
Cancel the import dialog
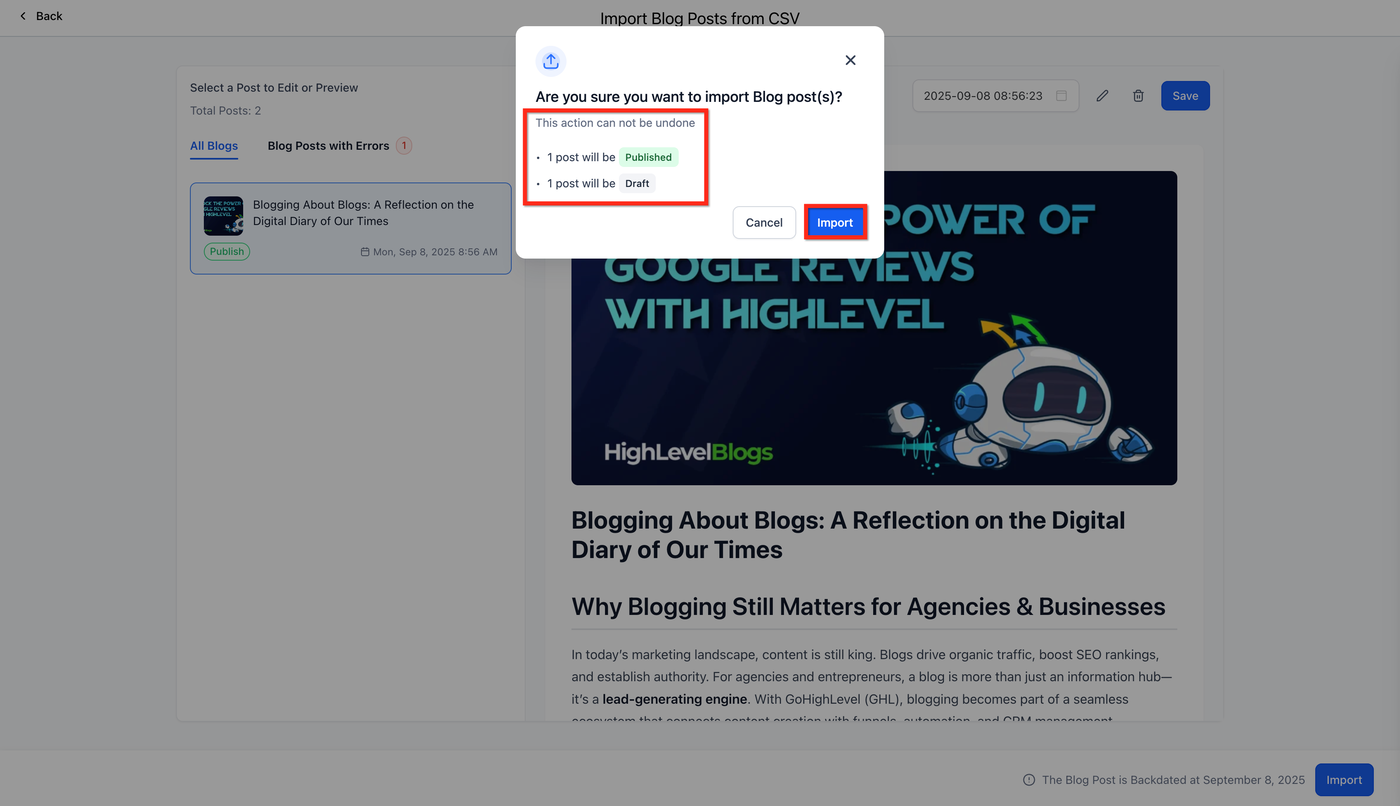coord(764,223)
